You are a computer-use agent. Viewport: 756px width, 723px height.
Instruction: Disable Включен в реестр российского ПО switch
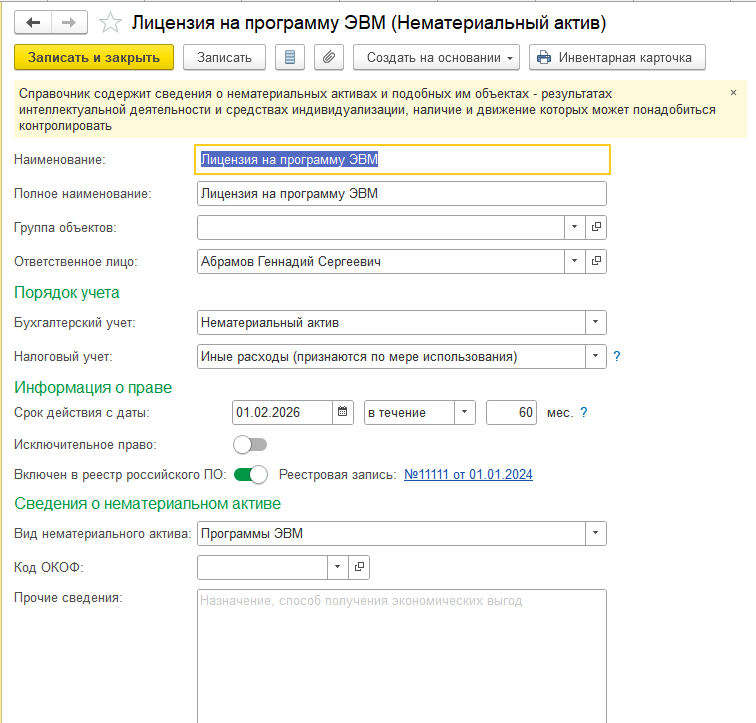(250, 475)
